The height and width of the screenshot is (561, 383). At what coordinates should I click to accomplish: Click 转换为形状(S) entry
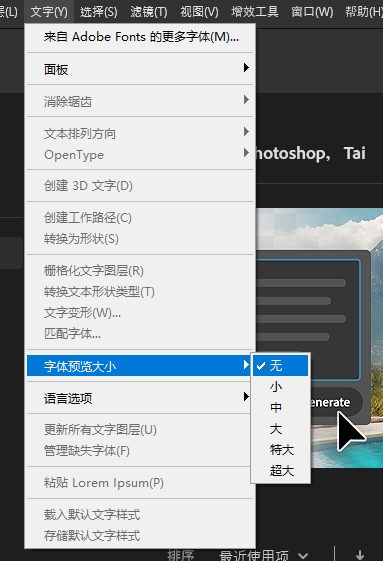click(140, 239)
